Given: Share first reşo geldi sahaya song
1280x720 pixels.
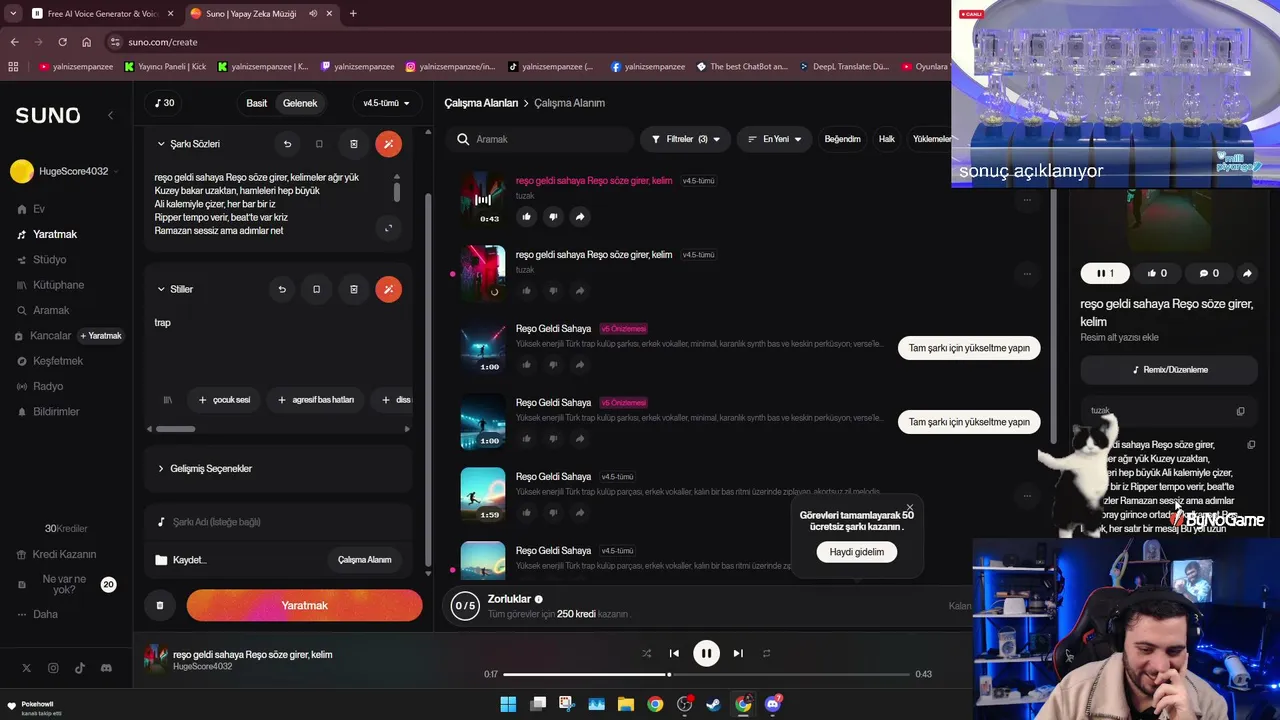Looking at the screenshot, I should coord(580,217).
